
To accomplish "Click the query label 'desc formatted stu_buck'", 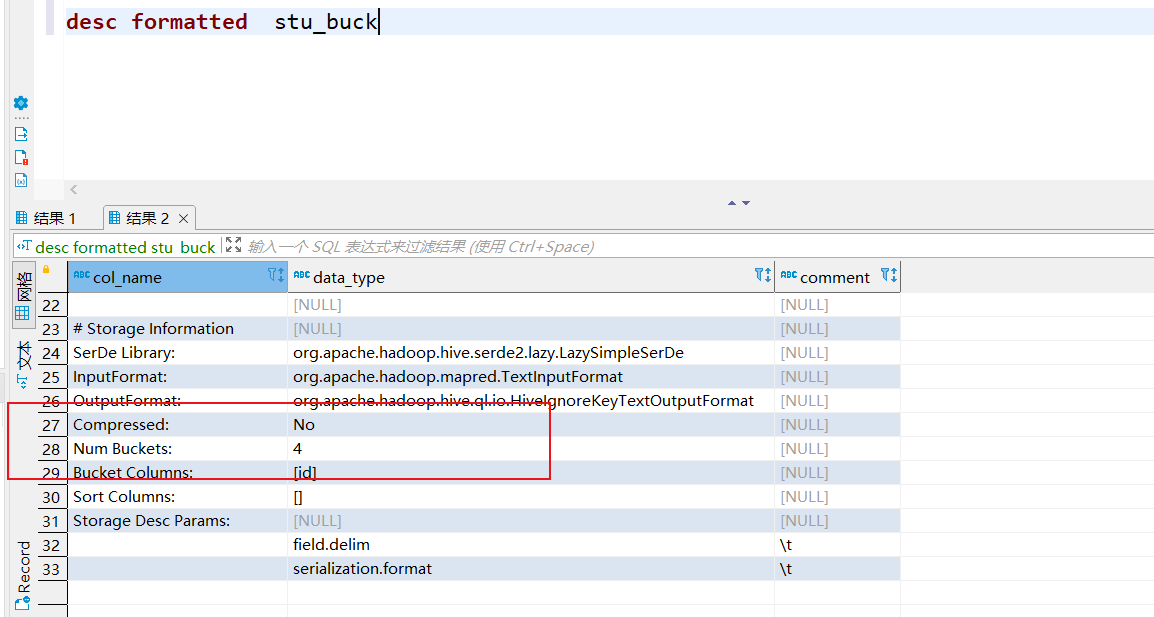I will (125, 247).
